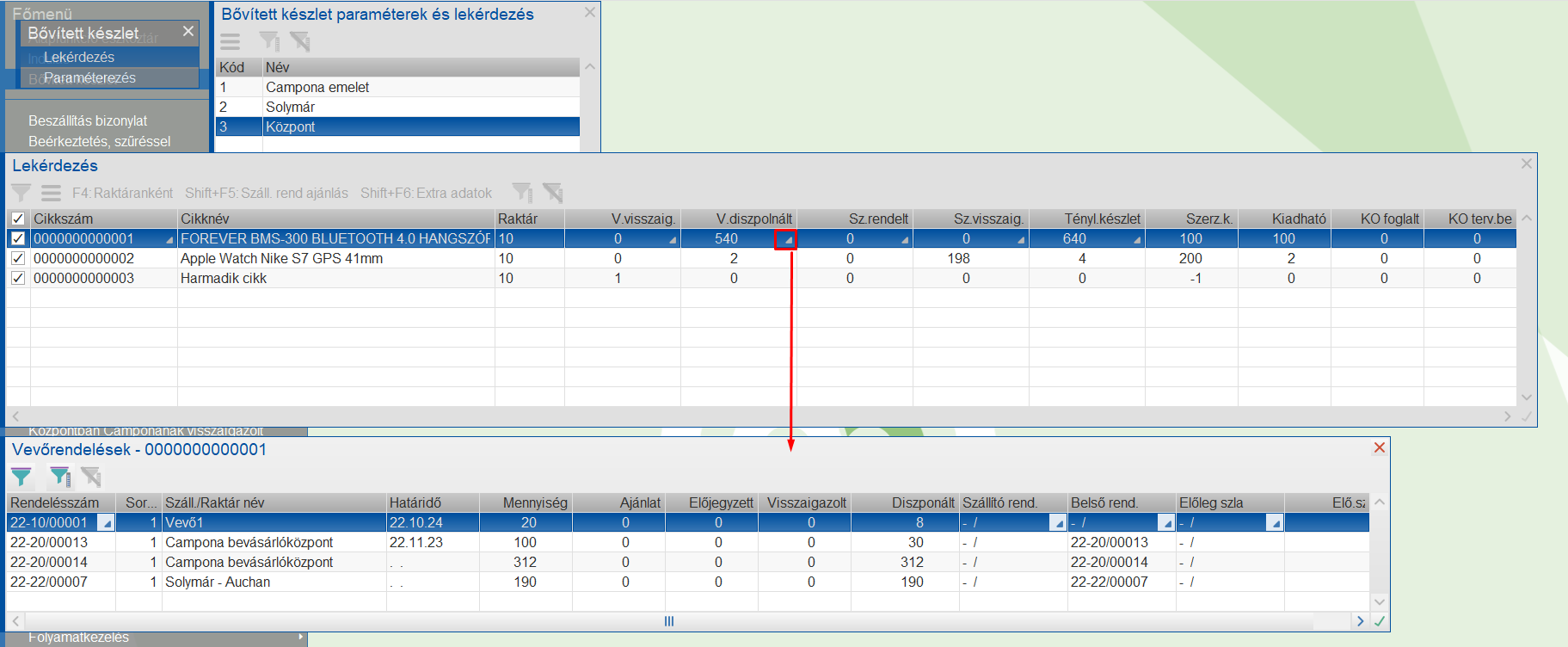Screen dimensions: 1568x647
Task: Select the Campona emelet row in parameters list
Action: 397,87
